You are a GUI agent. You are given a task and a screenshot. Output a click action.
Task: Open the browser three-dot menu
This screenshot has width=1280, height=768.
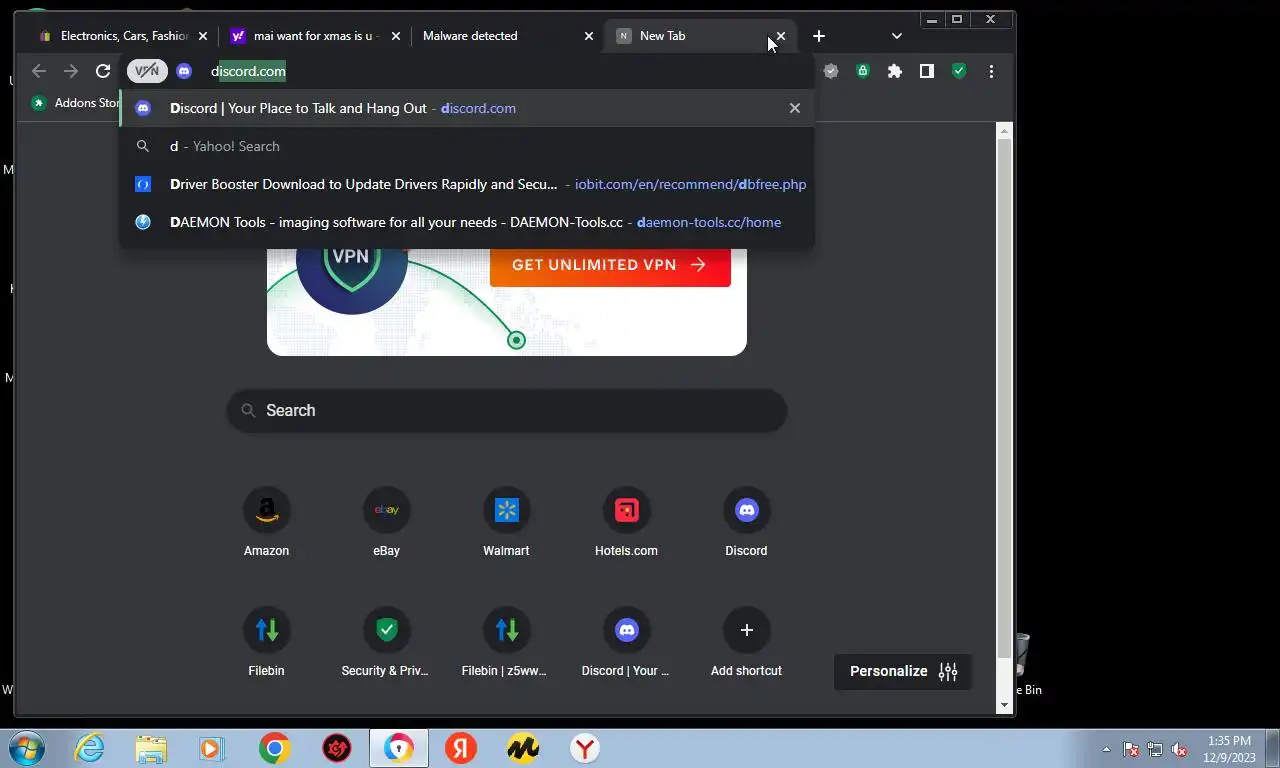991,71
